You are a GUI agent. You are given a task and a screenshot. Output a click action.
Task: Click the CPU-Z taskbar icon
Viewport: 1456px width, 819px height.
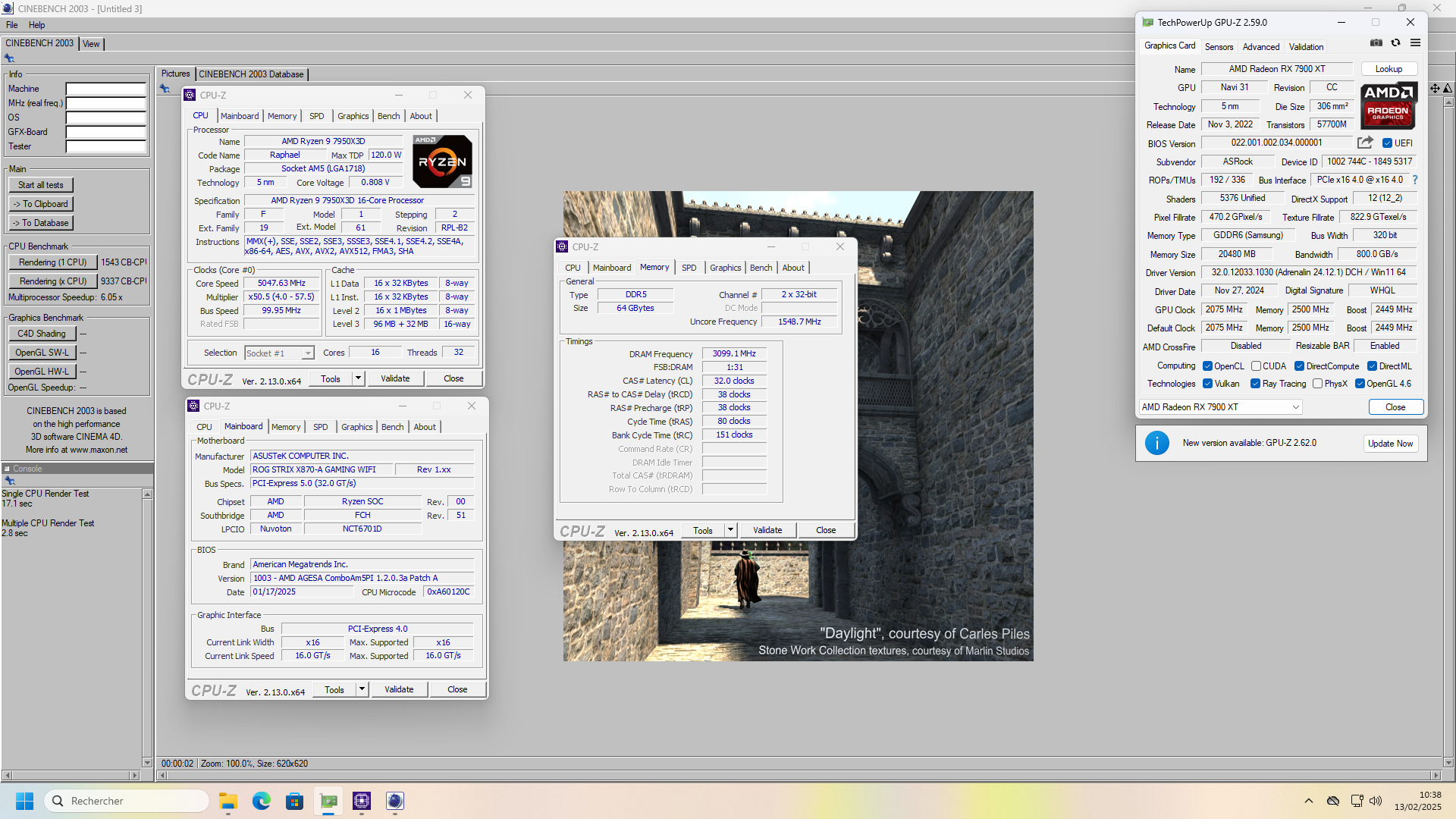tap(362, 801)
